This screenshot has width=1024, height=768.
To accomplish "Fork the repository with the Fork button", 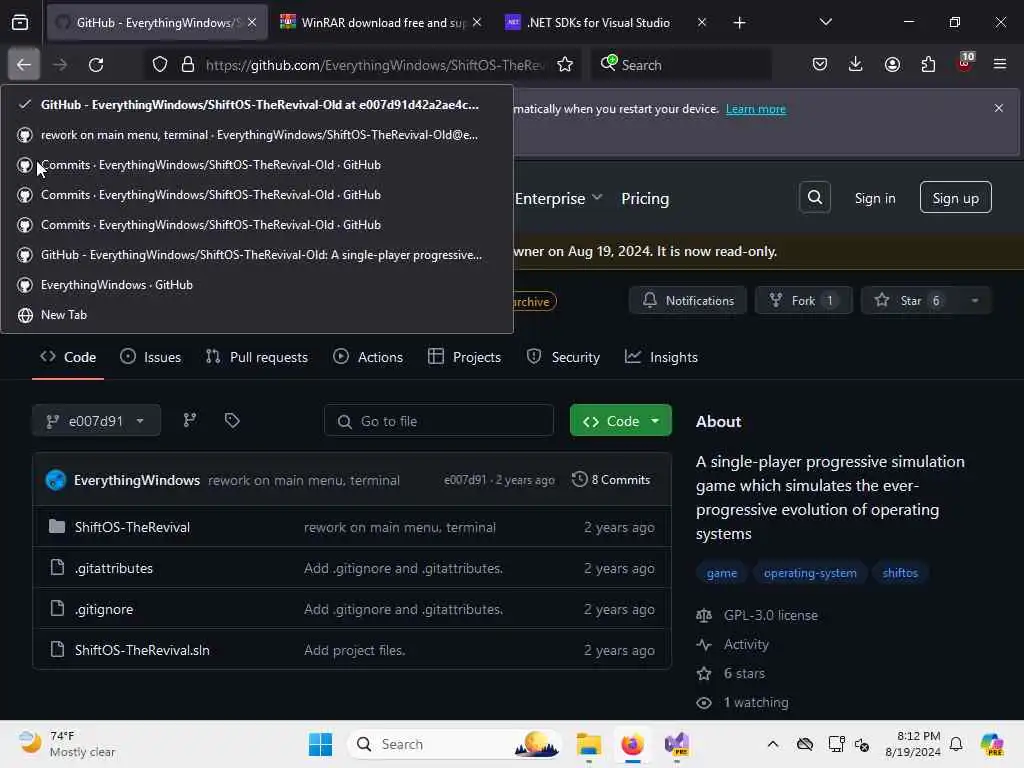I will 804,300.
